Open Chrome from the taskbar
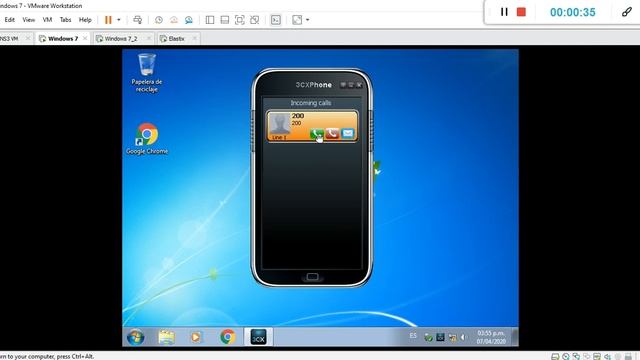The height and width of the screenshot is (360, 640). (x=227, y=337)
